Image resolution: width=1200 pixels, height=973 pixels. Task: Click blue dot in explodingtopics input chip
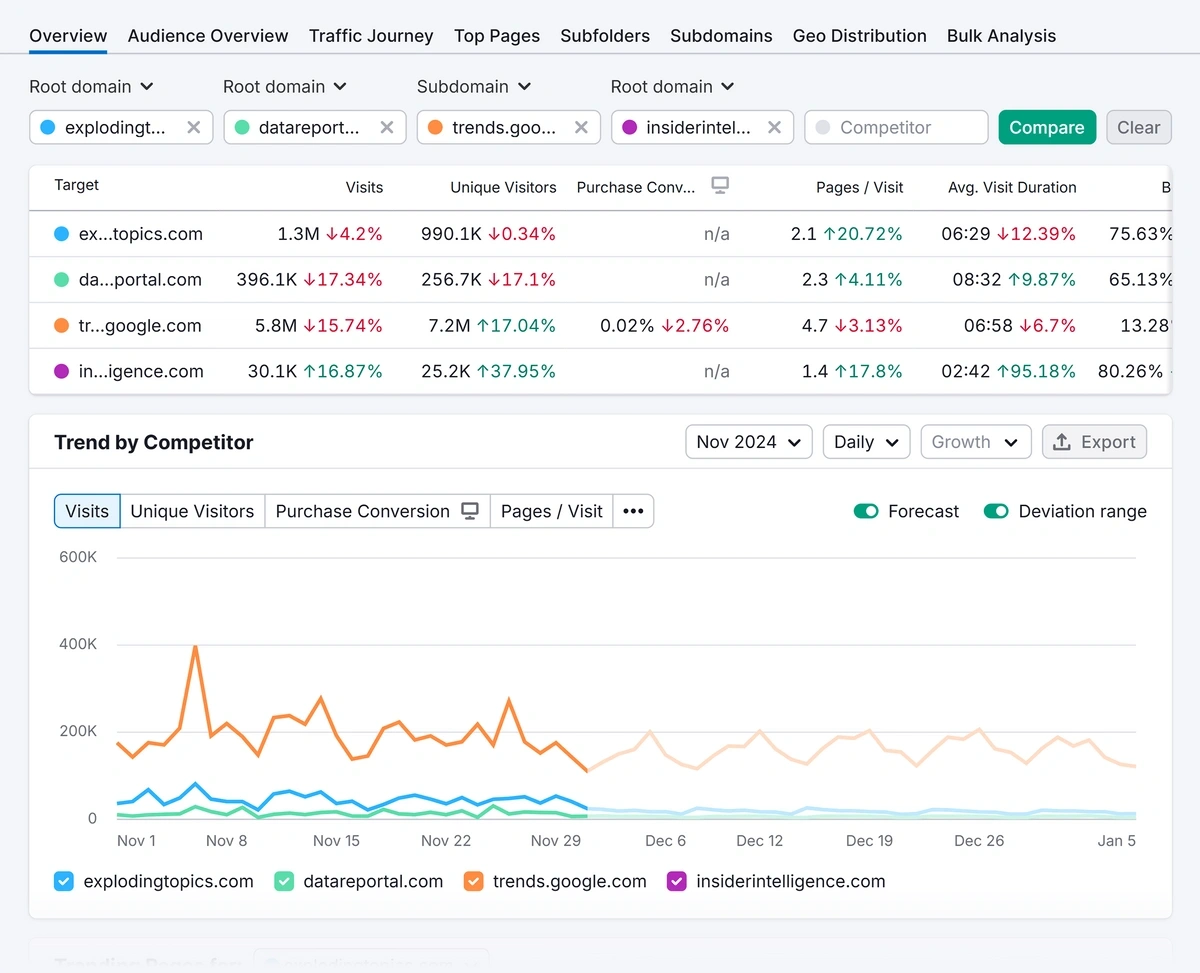tap(48, 127)
